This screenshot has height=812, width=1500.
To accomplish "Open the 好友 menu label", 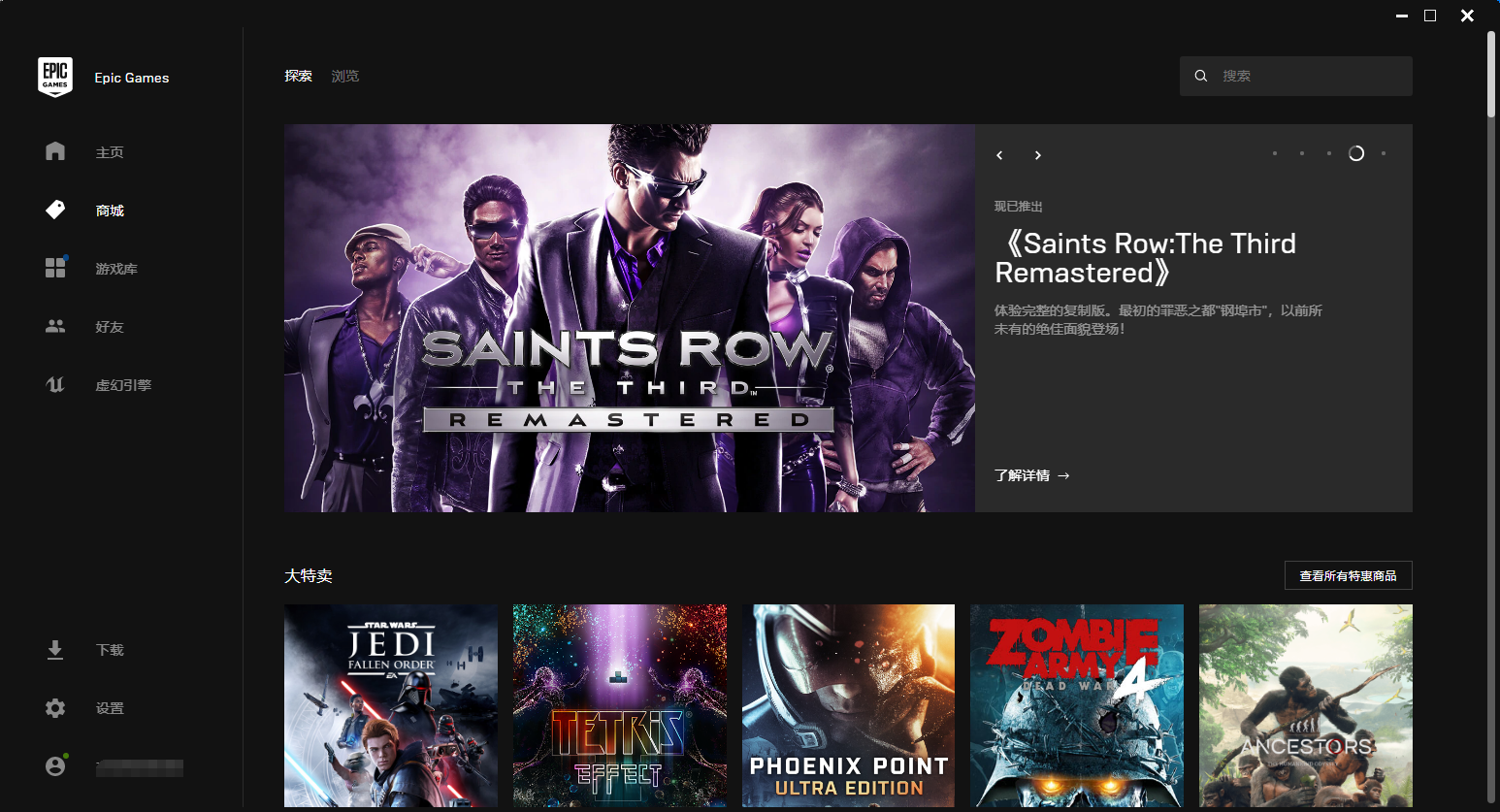I will [x=110, y=327].
